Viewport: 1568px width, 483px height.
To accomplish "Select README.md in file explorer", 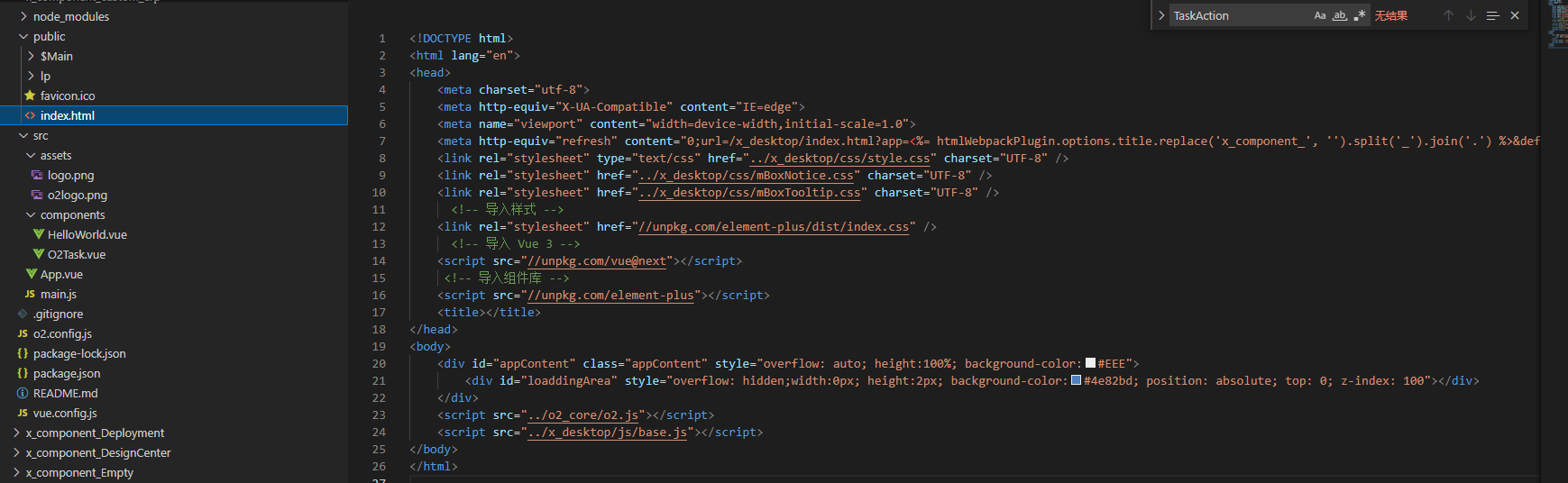I will [x=65, y=393].
